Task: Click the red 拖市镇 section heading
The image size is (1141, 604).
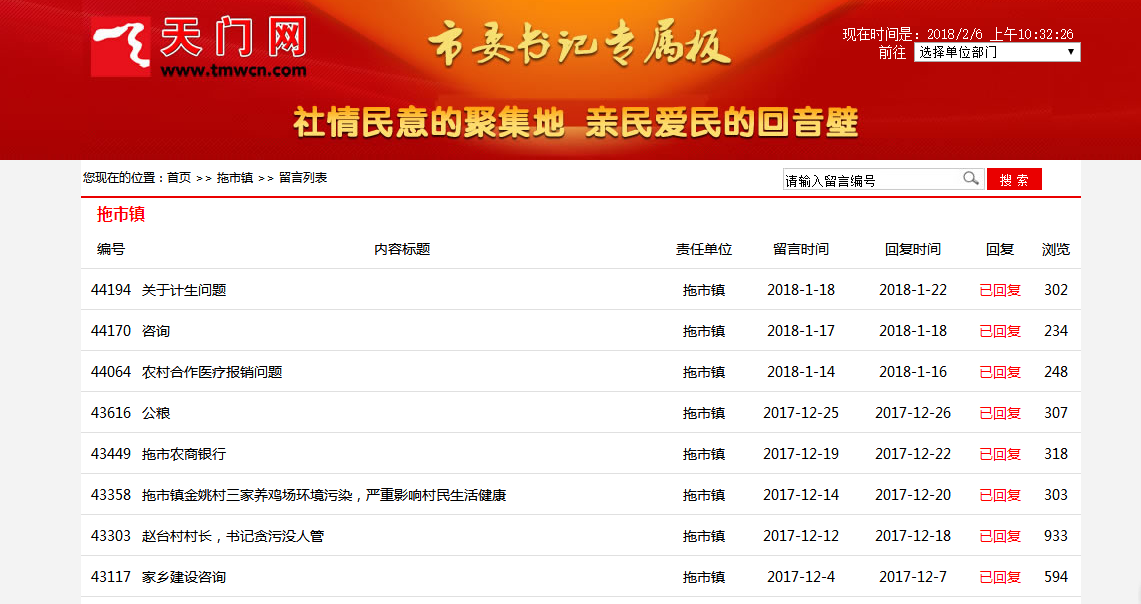Action: (x=121, y=214)
